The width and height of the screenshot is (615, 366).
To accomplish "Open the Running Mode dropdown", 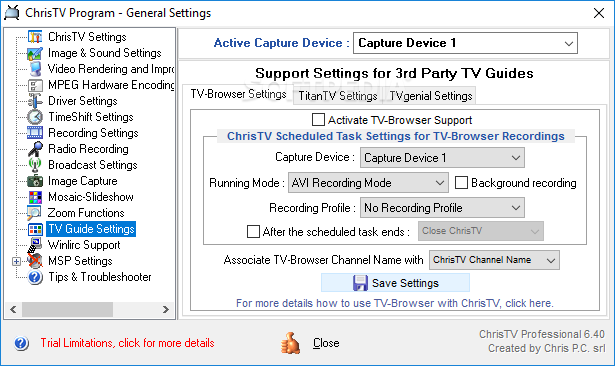I will 368,183.
